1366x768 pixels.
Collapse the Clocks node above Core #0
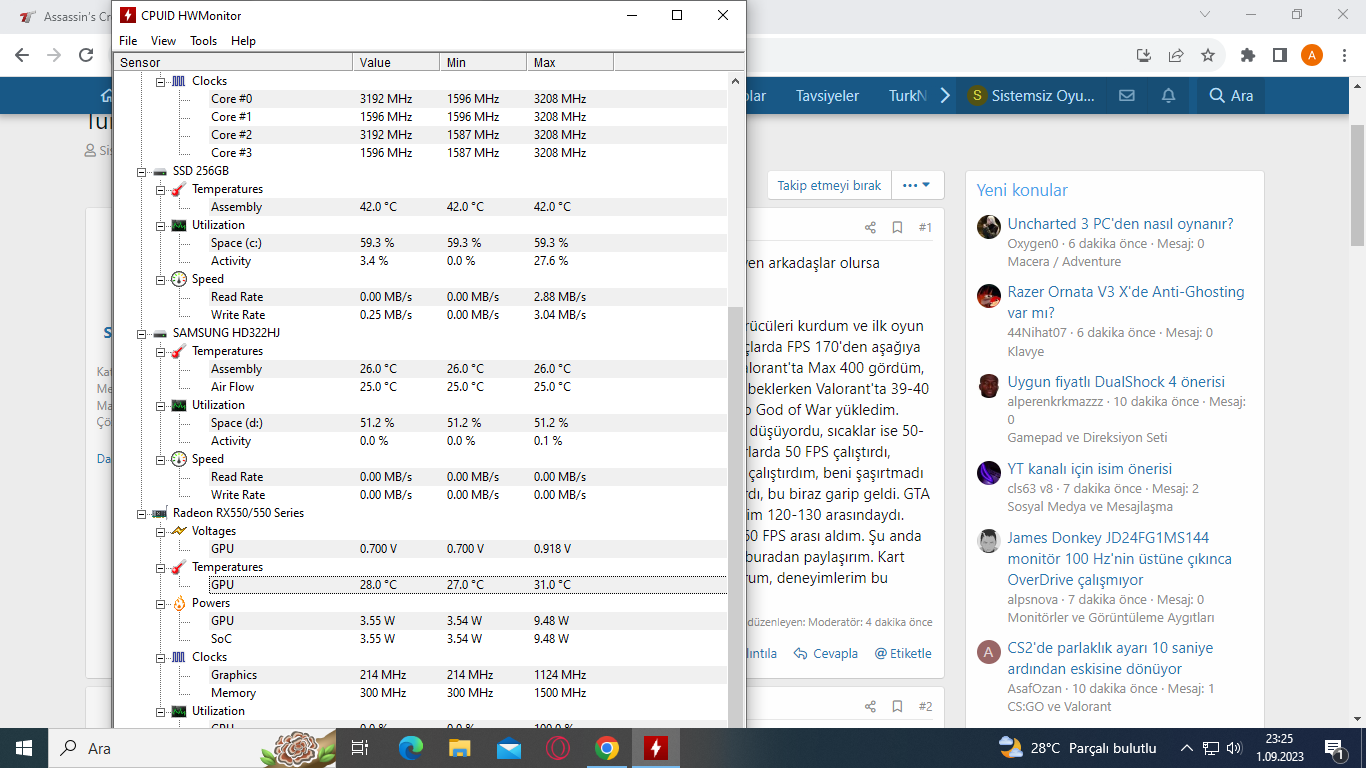coord(161,81)
